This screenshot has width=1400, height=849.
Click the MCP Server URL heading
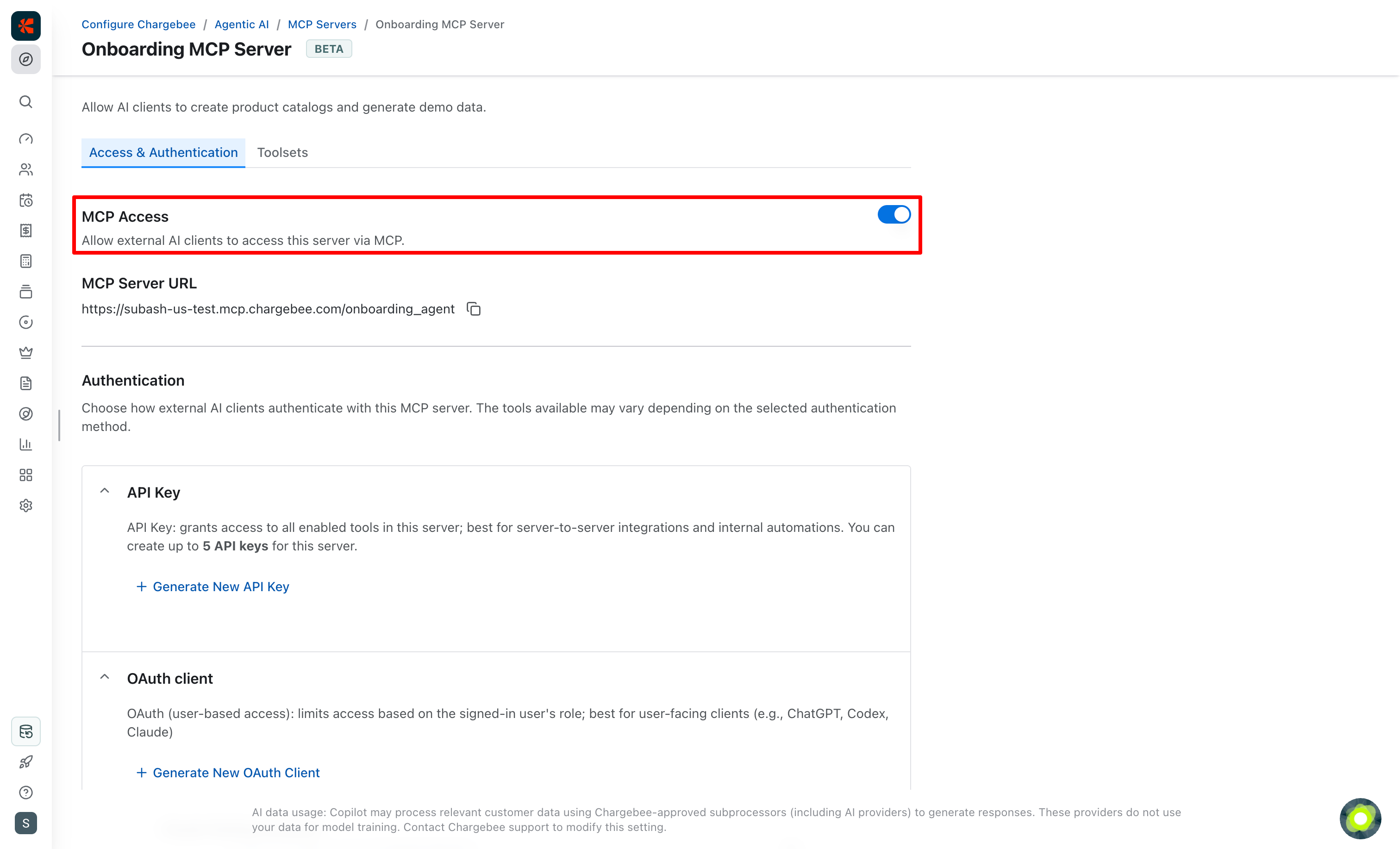(x=139, y=284)
